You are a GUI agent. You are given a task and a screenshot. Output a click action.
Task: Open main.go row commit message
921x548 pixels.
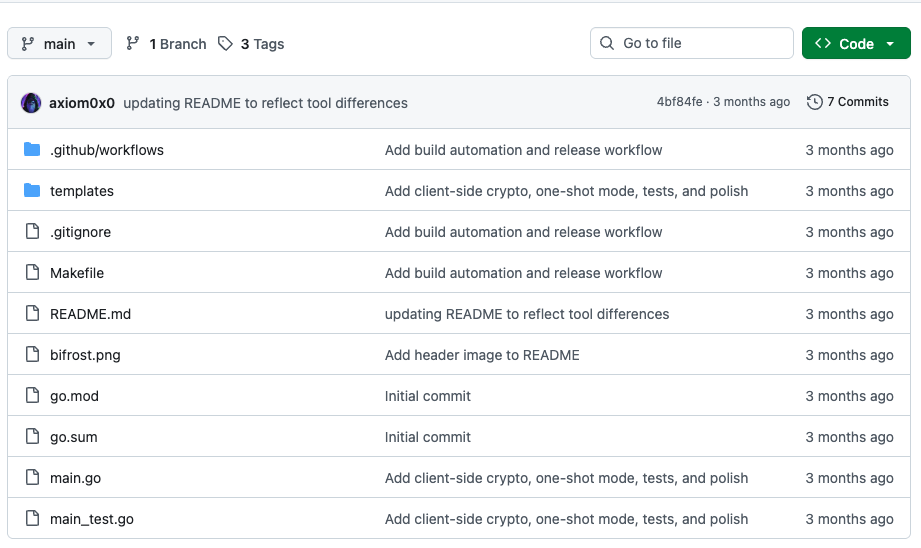pos(566,478)
